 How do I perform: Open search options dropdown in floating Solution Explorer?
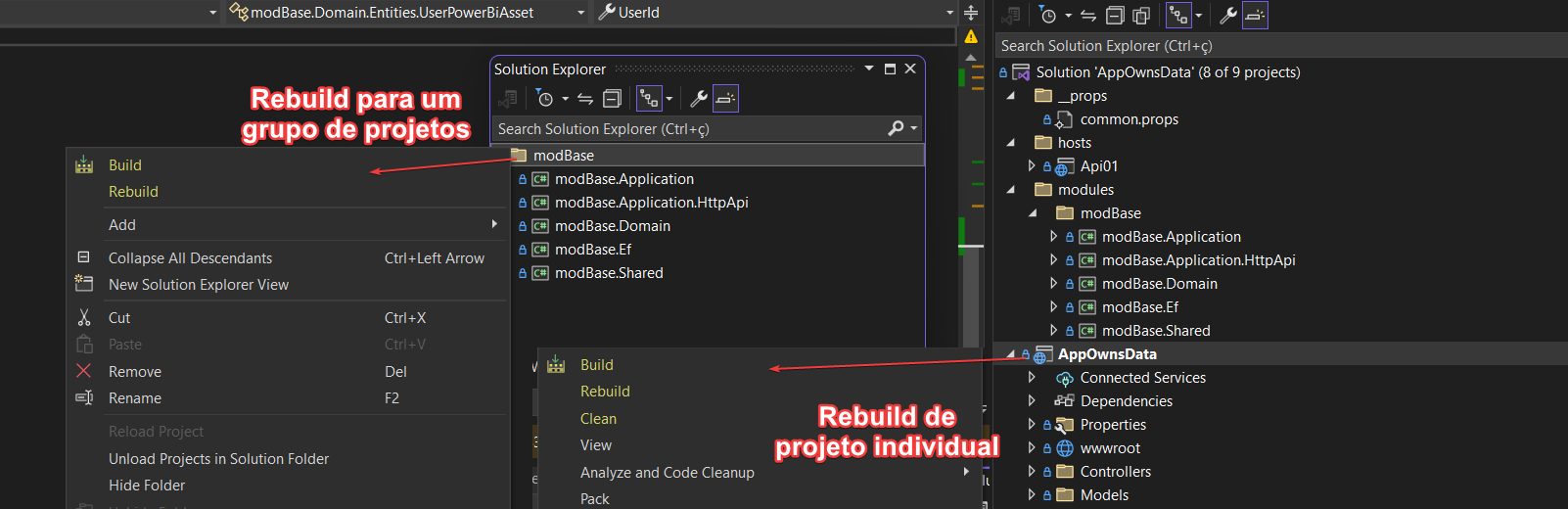(x=914, y=128)
